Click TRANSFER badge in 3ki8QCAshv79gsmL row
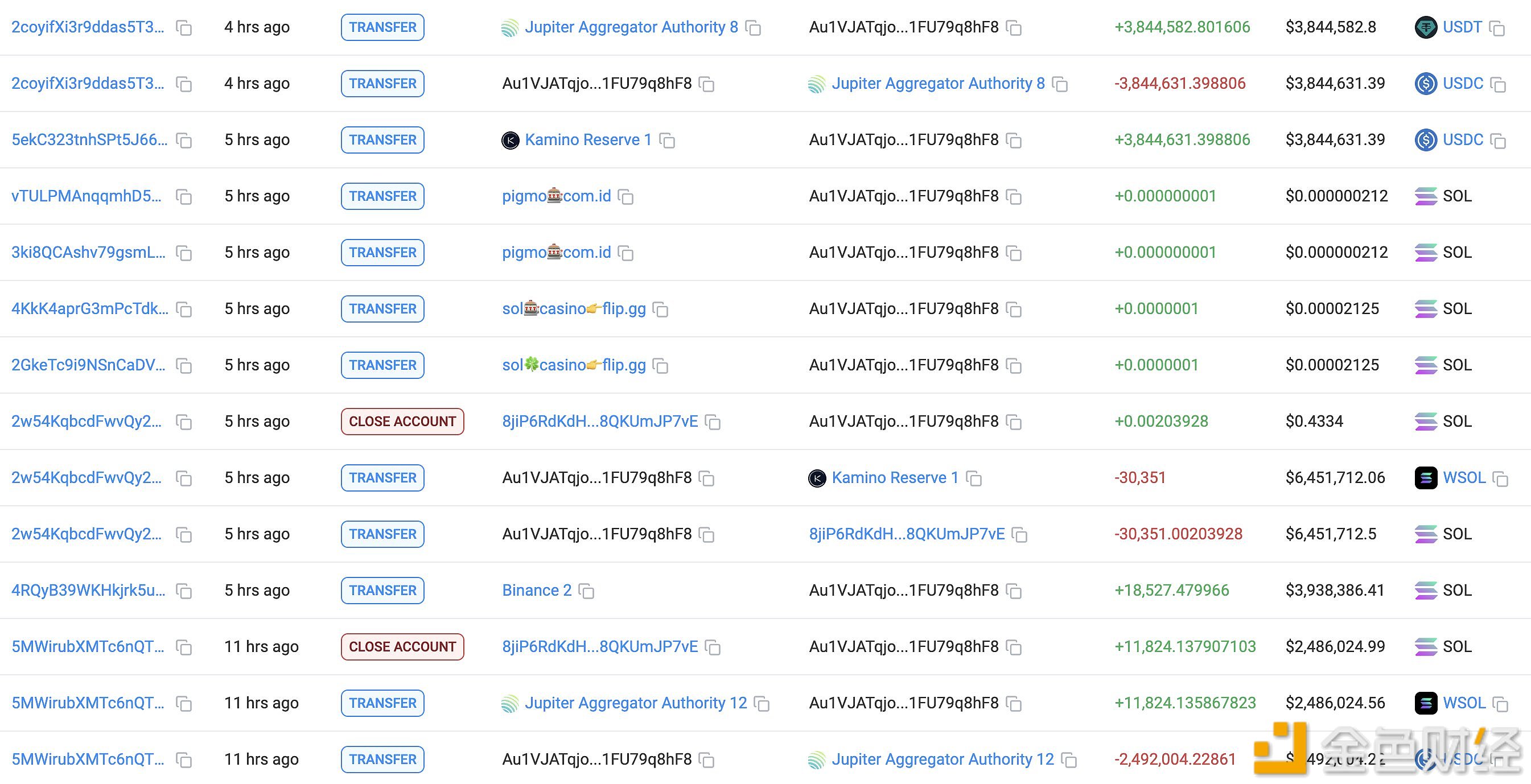Viewport: 1531px width, 784px height. pyautogui.click(x=382, y=253)
